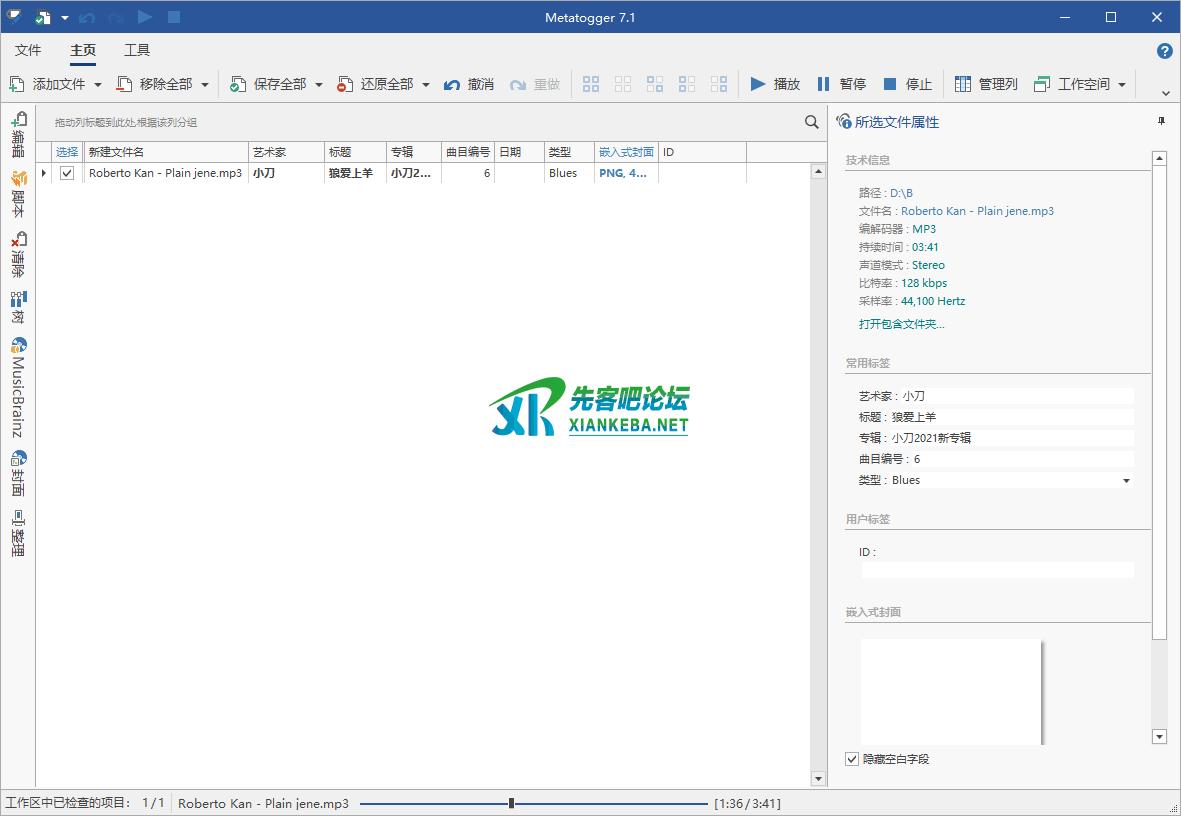
Task: Open the search magnifier above the file grid
Action: click(812, 122)
